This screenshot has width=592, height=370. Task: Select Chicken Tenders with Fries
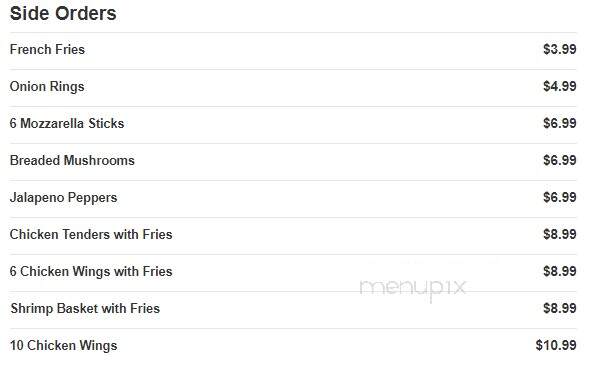pos(91,234)
